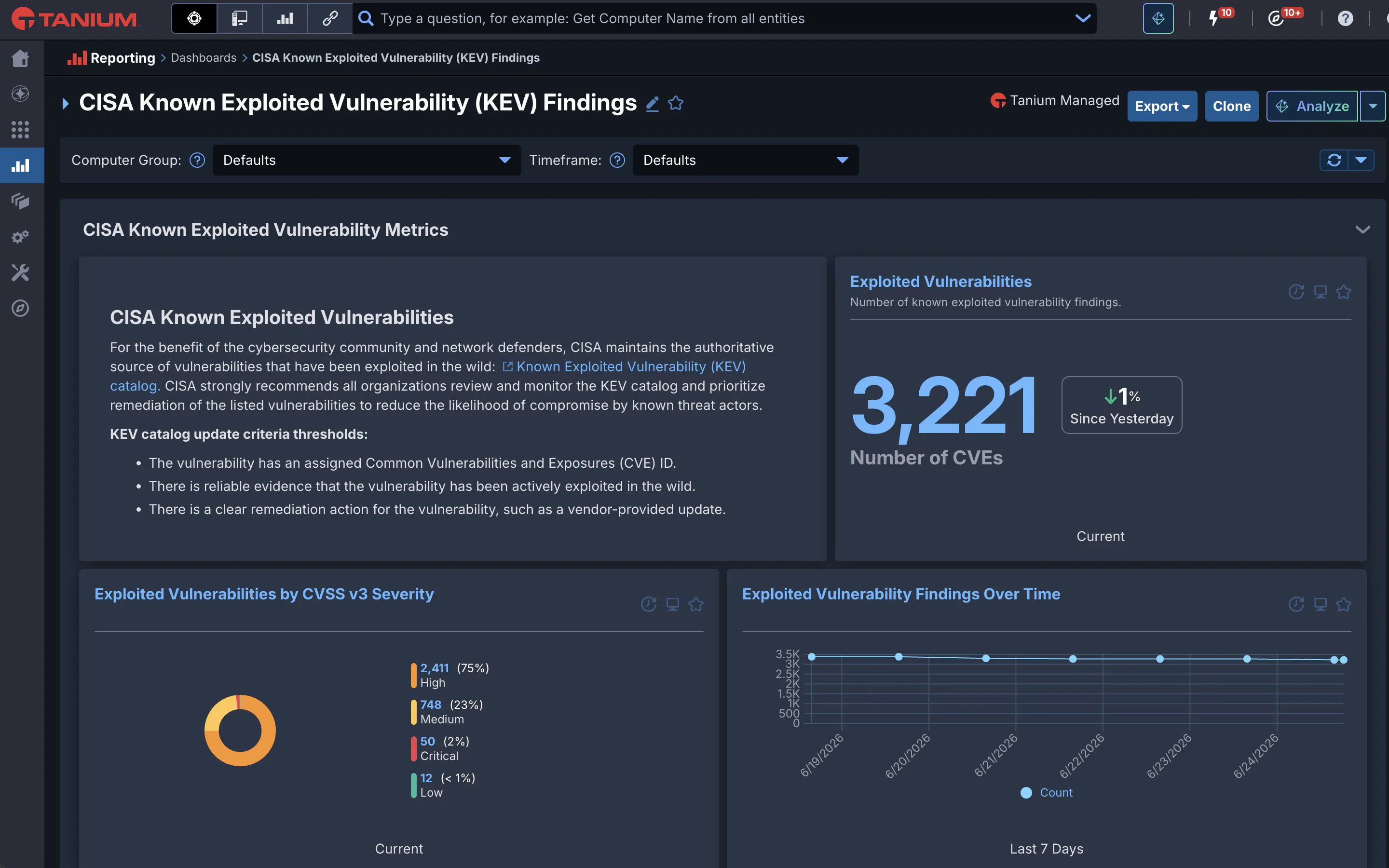Open the Known Exploited Vulnerability (KEV) link
Screen dimensions: 1389x868
631,366
